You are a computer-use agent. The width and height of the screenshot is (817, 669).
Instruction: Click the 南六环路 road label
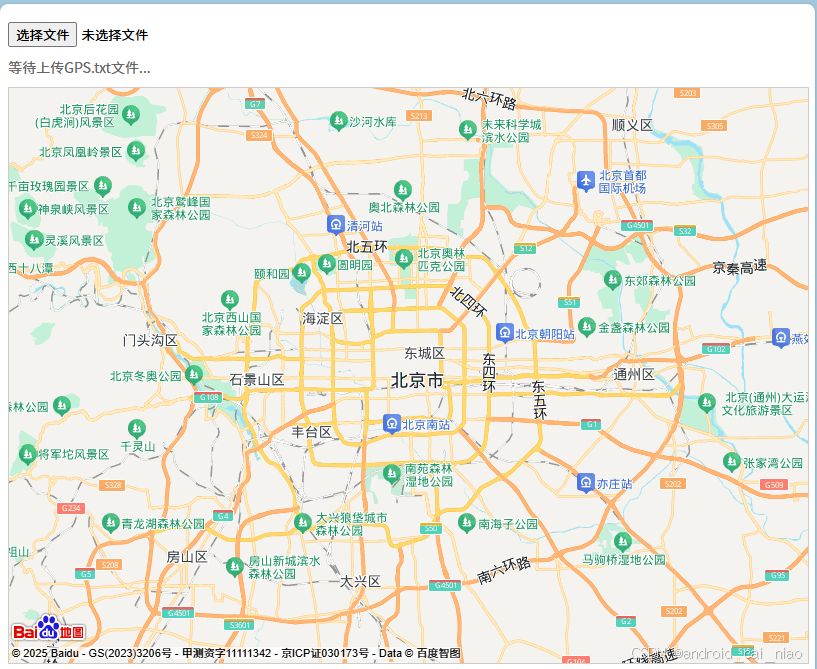click(504, 570)
